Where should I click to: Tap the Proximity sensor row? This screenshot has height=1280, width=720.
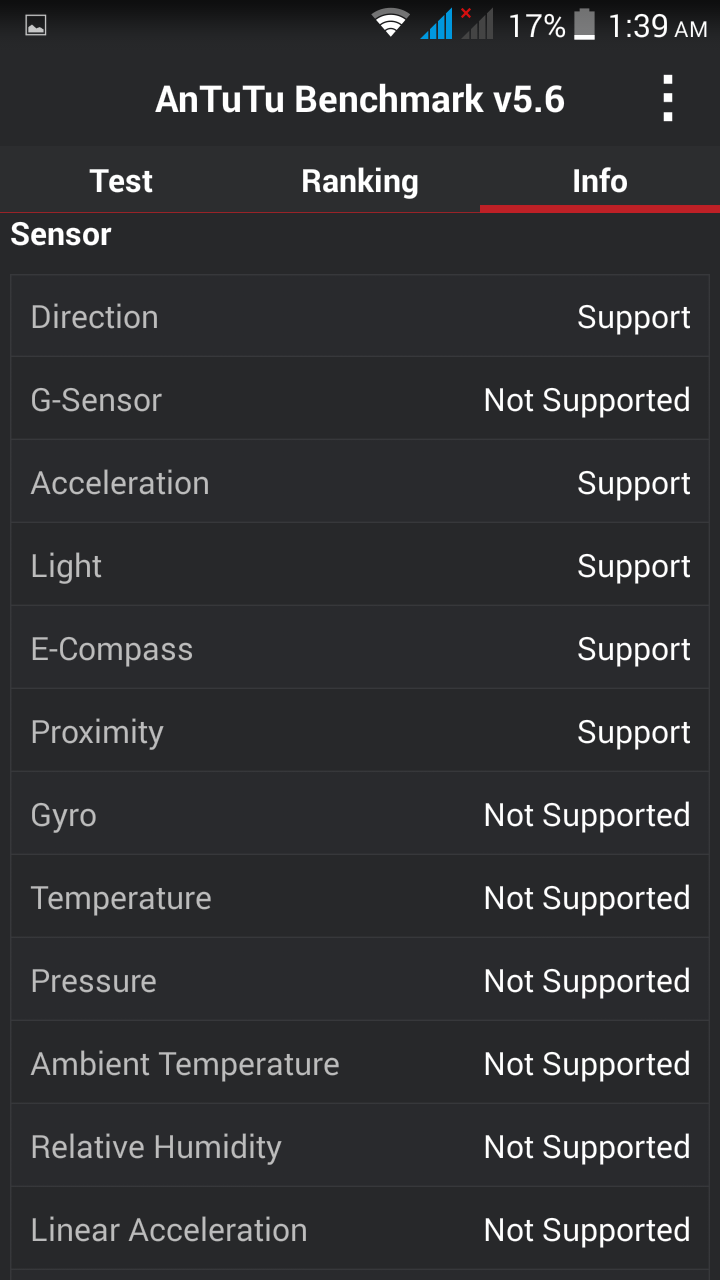click(360, 732)
